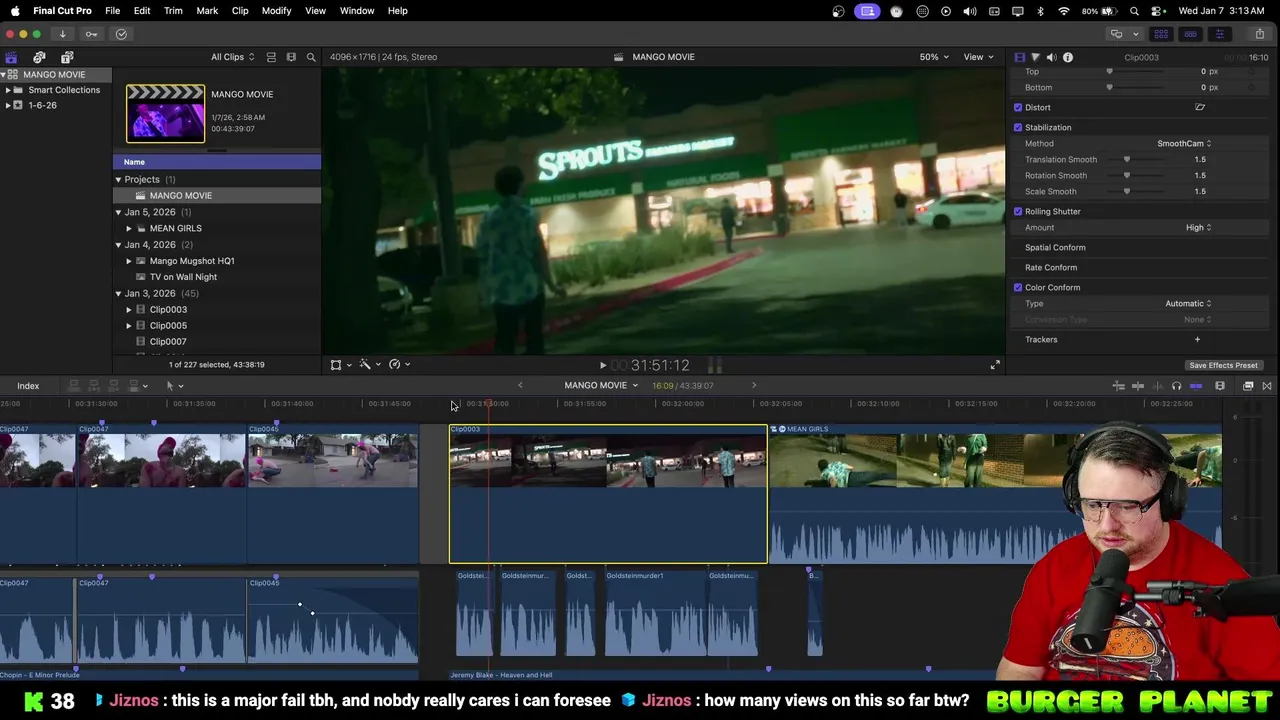Open the Modify menu
The height and width of the screenshot is (720, 1280).
click(x=276, y=11)
